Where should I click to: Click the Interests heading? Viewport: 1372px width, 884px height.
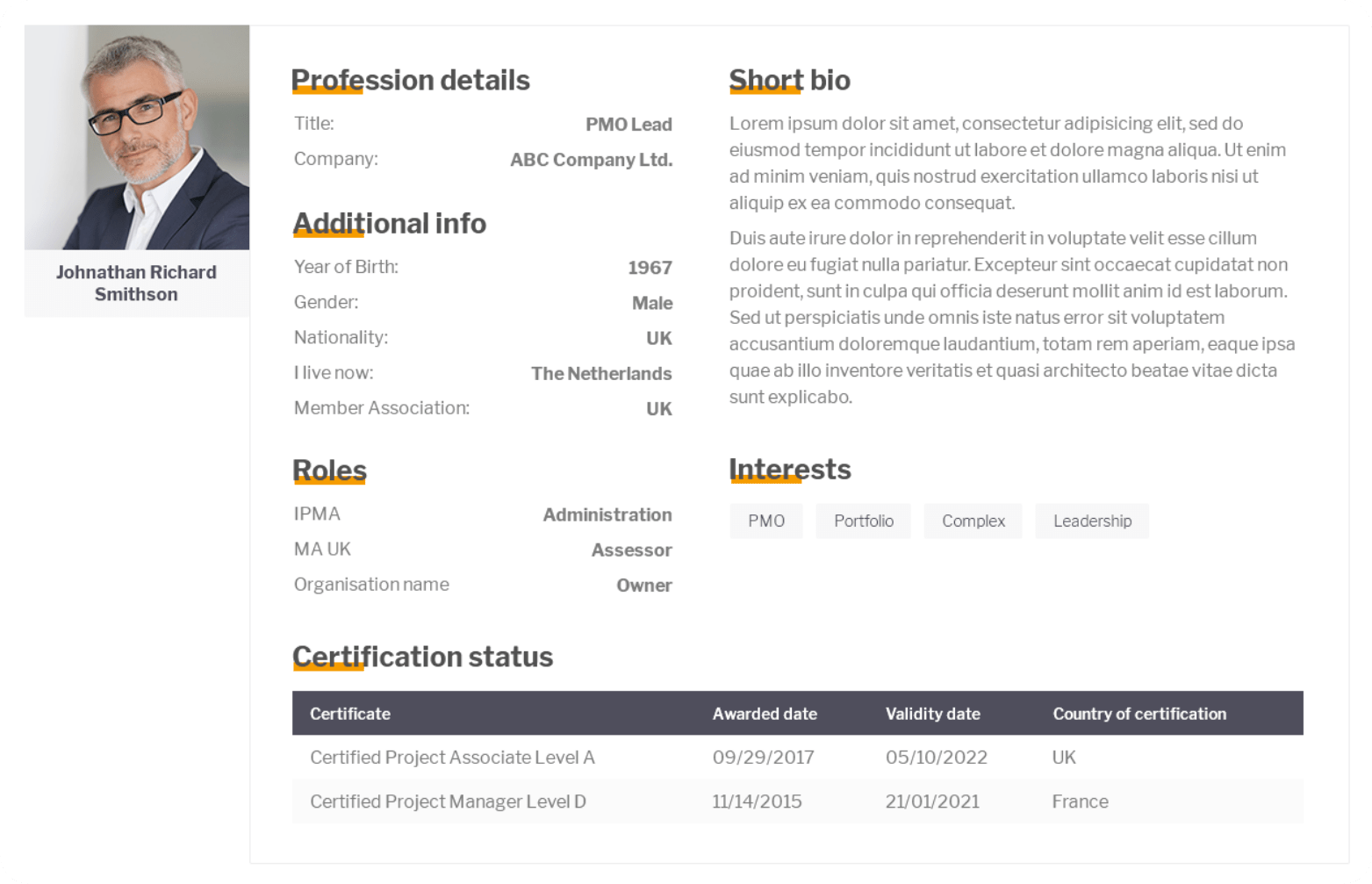point(789,469)
